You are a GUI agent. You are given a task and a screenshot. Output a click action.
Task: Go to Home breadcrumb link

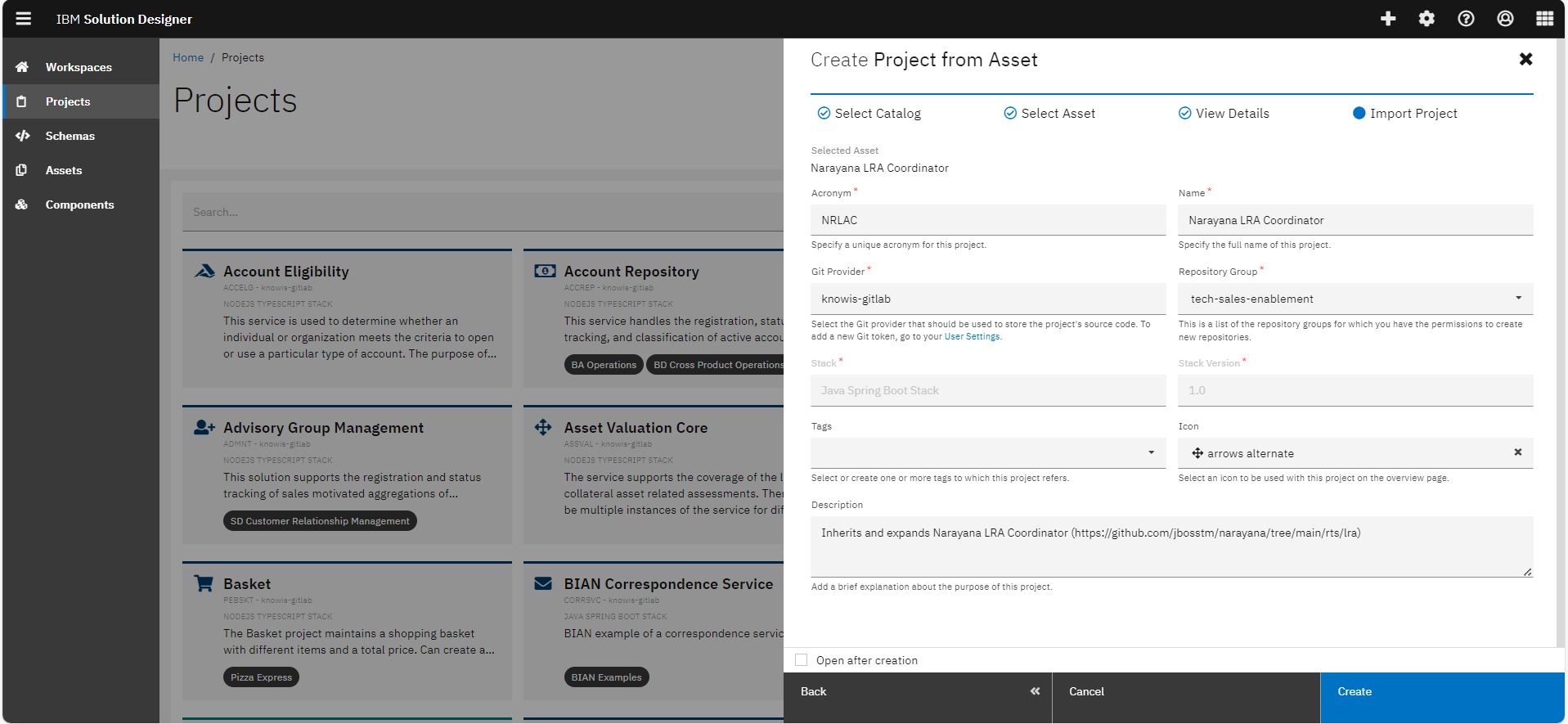click(188, 57)
